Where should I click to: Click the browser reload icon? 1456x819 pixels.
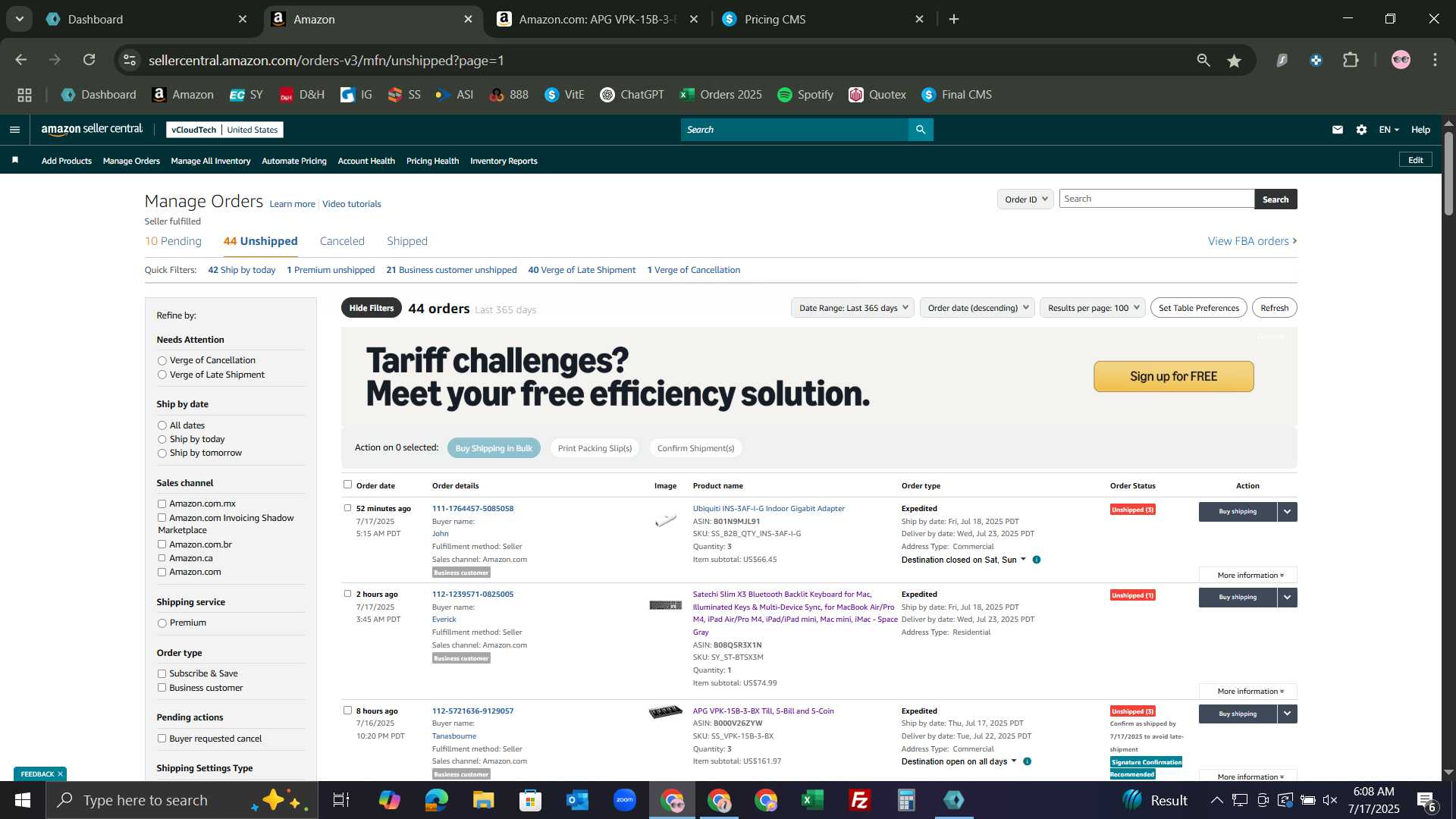point(89,60)
